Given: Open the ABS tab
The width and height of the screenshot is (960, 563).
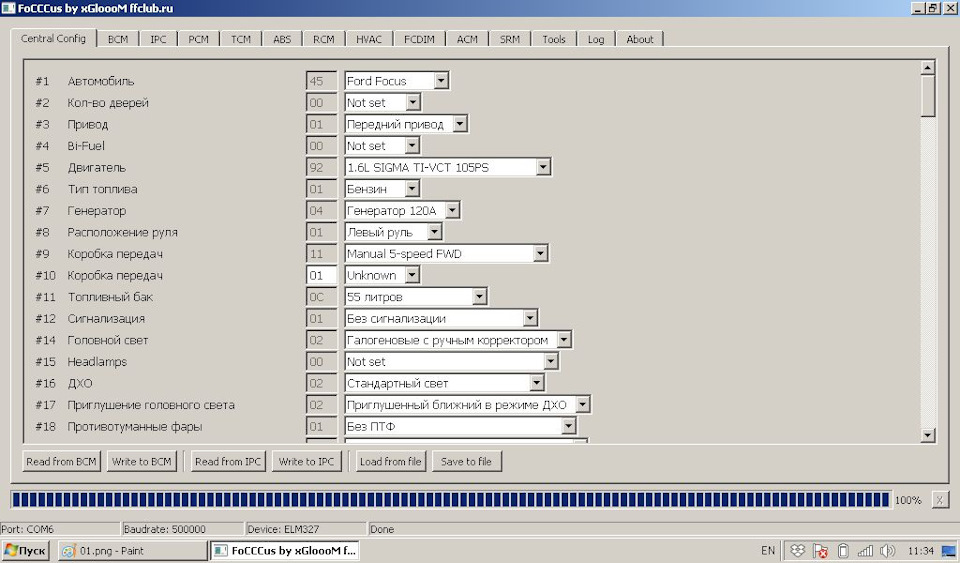Looking at the screenshot, I should pos(282,39).
